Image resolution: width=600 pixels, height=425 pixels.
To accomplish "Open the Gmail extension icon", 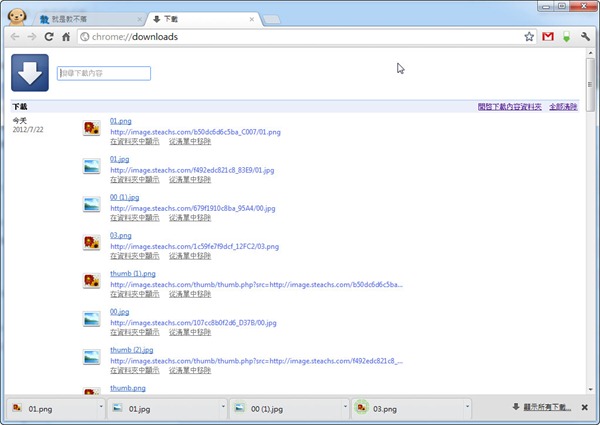I will 548,37.
